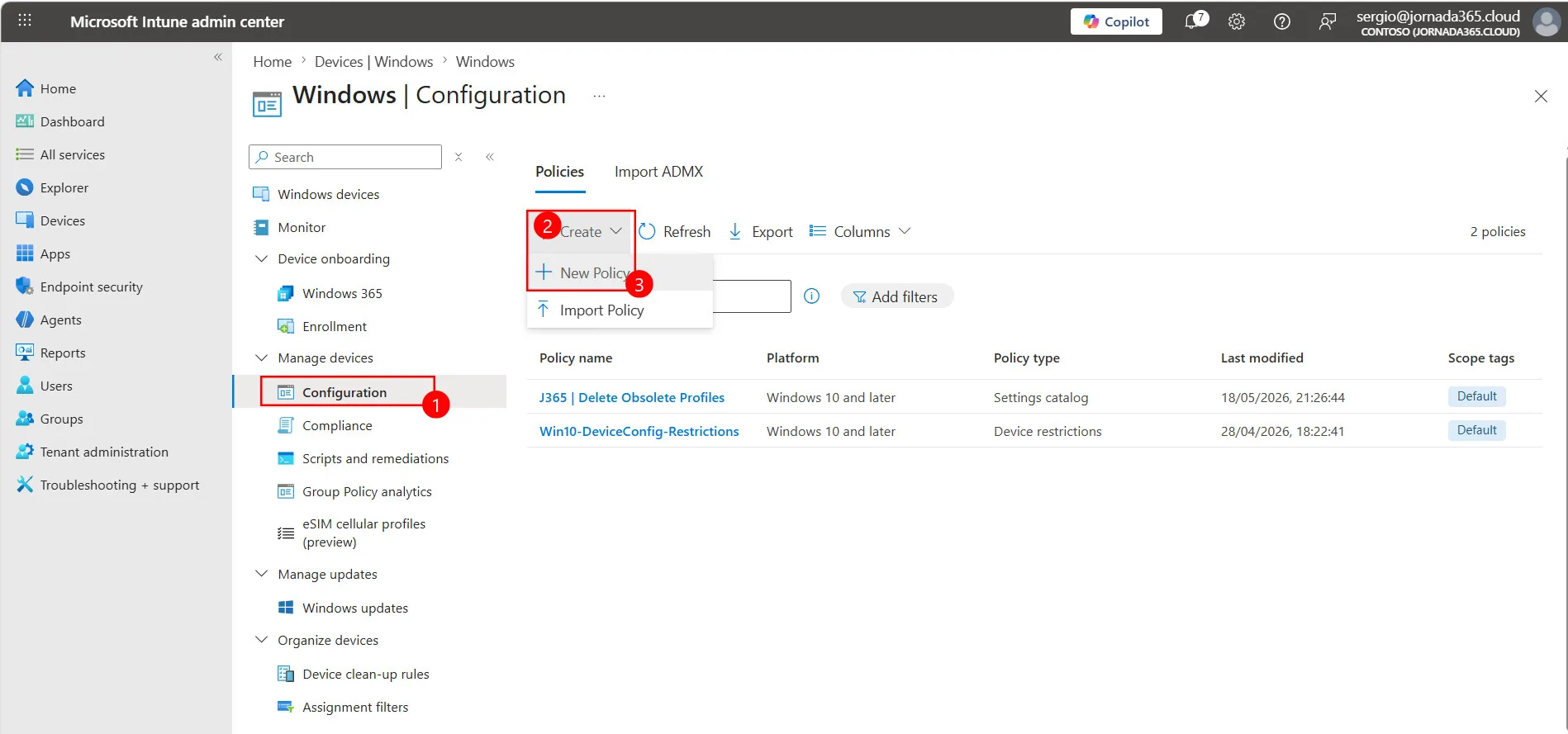The height and width of the screenshot is (734, 1568).
Task: Switch to the Policies tab
Action: click(x=560, y=172)
